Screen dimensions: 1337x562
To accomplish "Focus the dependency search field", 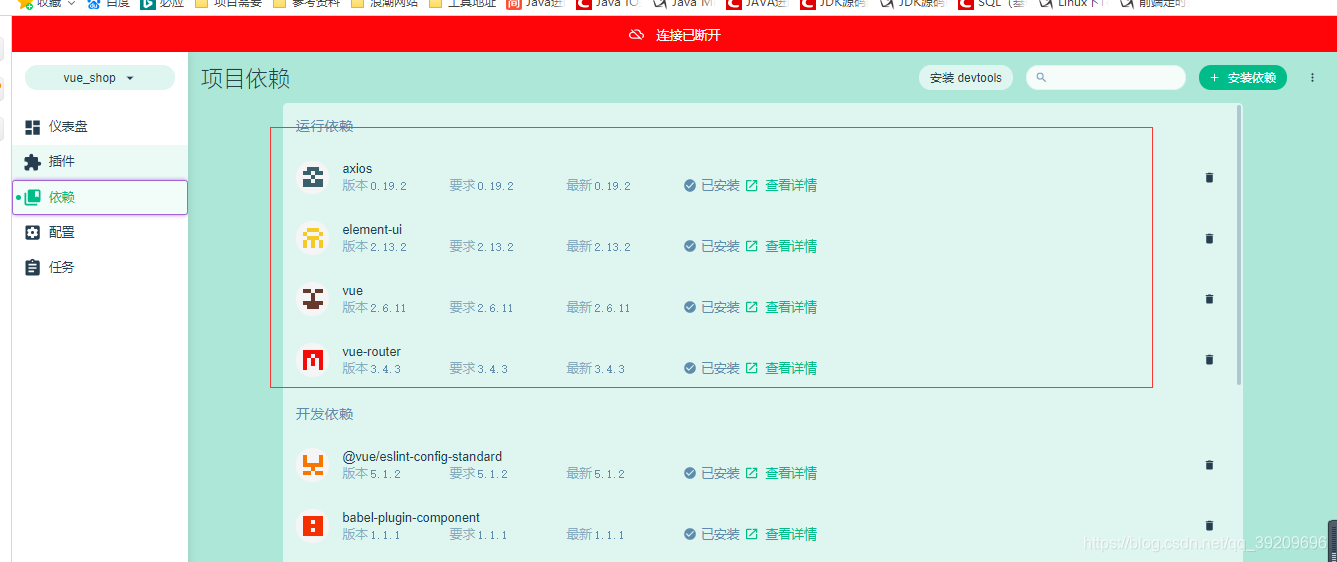I will (x=1106, y=78).
